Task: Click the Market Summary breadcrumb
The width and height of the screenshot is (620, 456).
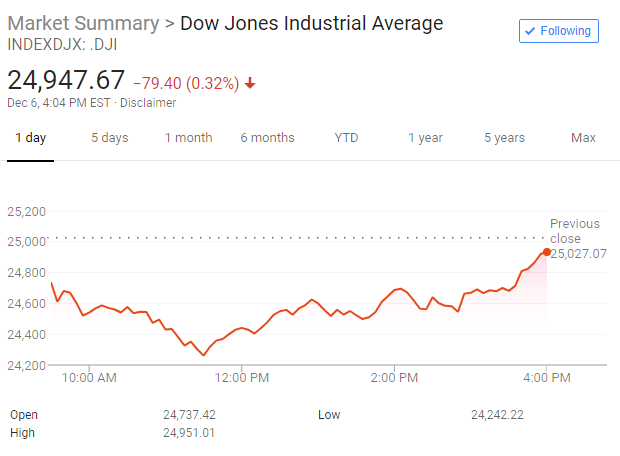Action: point(83,23)
